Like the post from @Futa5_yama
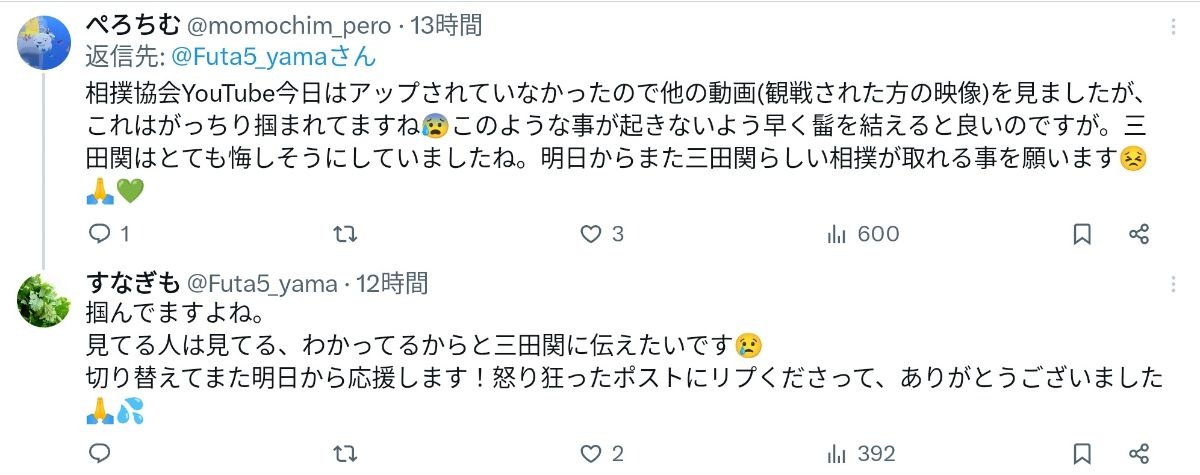Image resolution: width=1200 pixels, height=475 pixels. coord(591,453)
